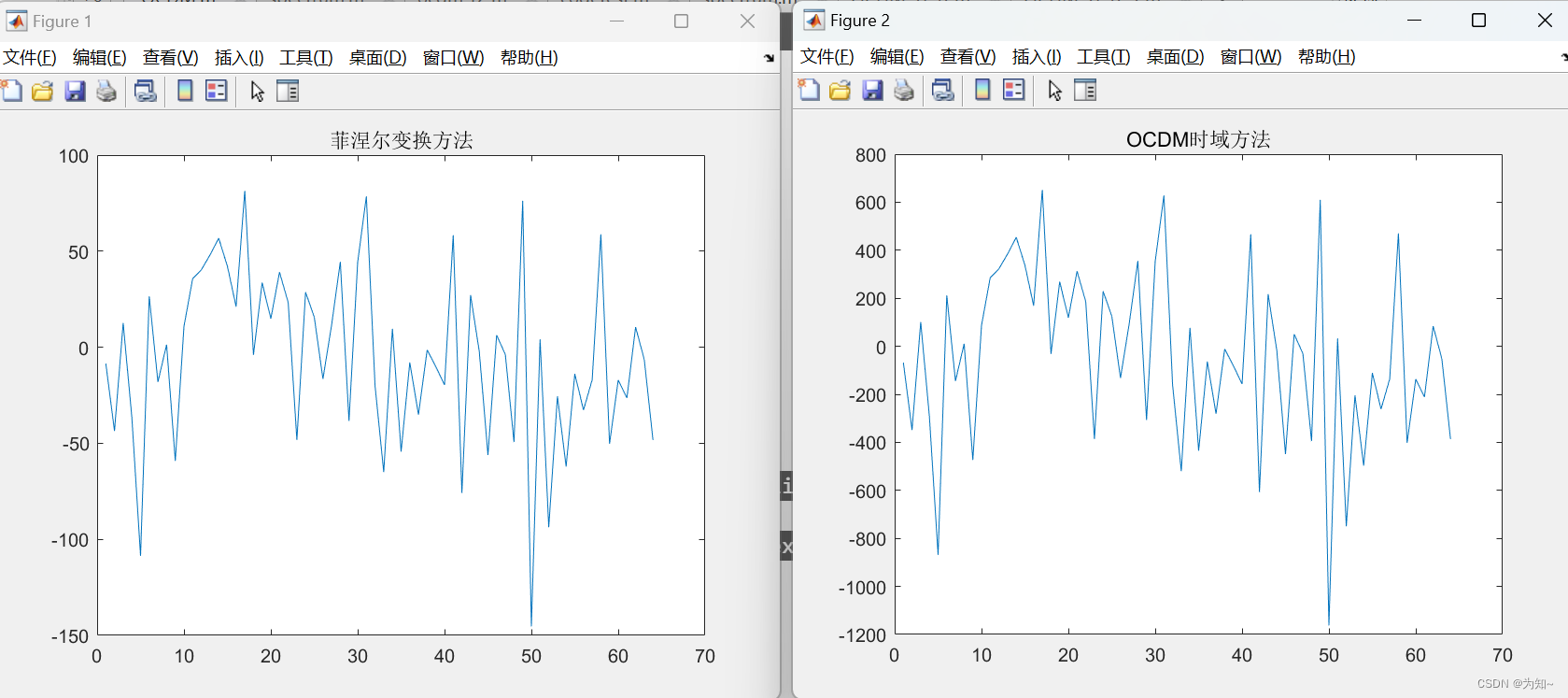Close the Figure 1 window

point(747,21)
